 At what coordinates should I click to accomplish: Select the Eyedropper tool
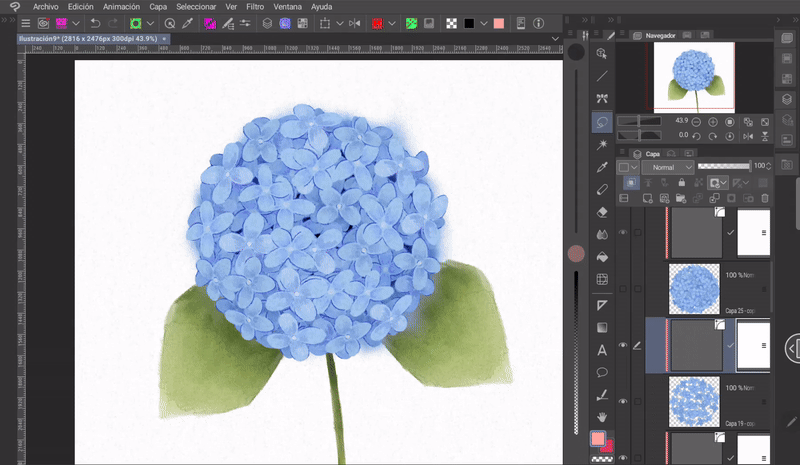pyautogui.click(x=602, y=166)
